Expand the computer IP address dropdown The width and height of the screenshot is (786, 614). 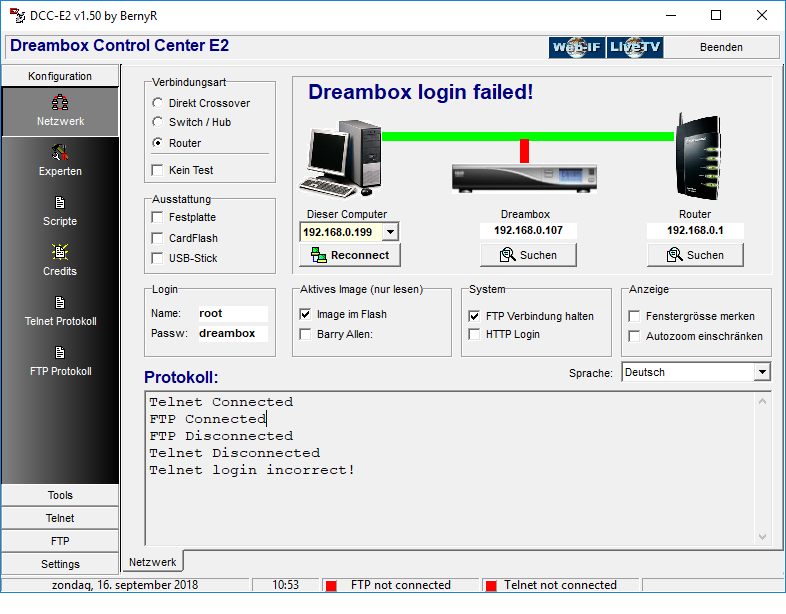tap(390, 232)
